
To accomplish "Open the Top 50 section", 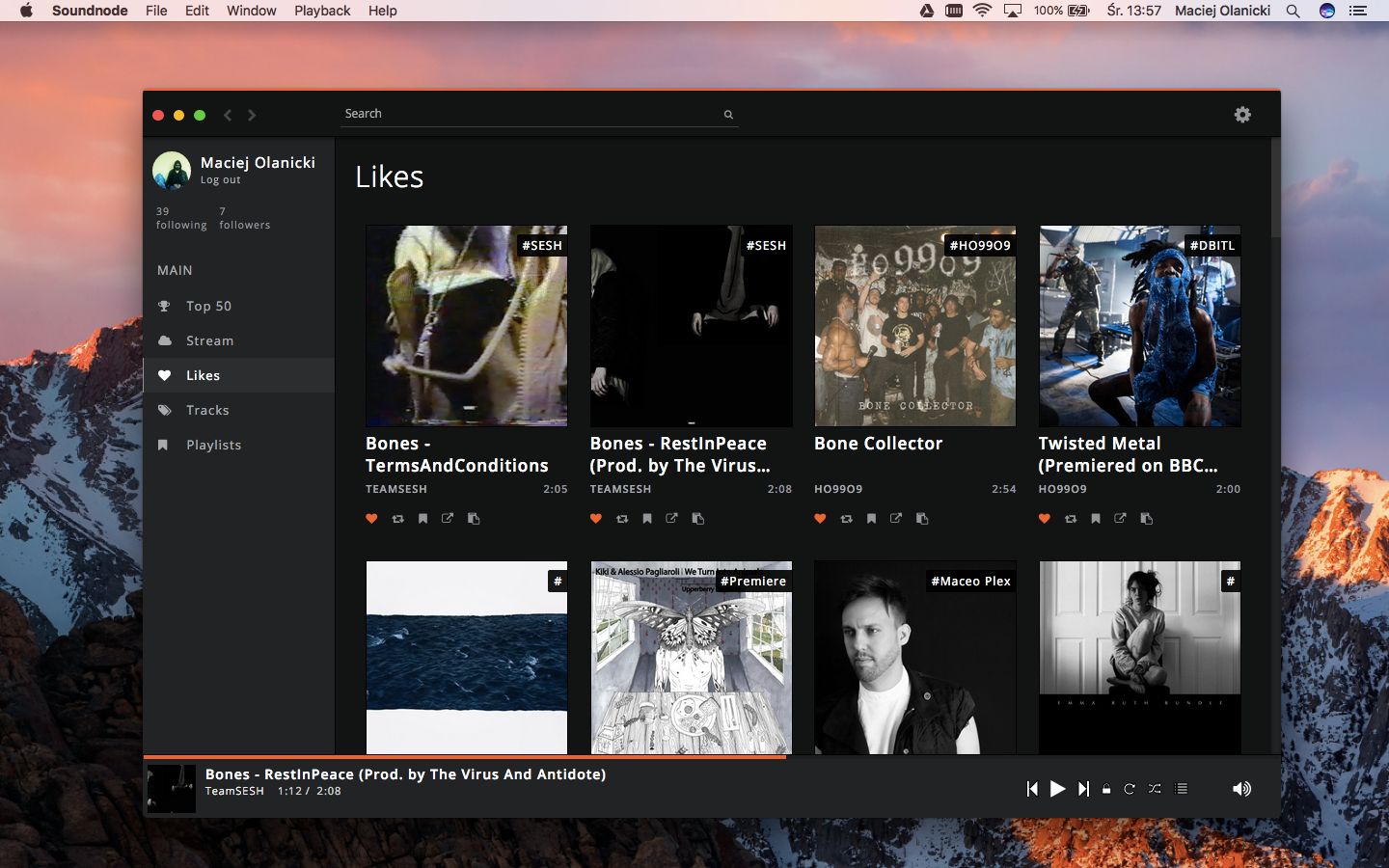I will click(x=238, y=306).
